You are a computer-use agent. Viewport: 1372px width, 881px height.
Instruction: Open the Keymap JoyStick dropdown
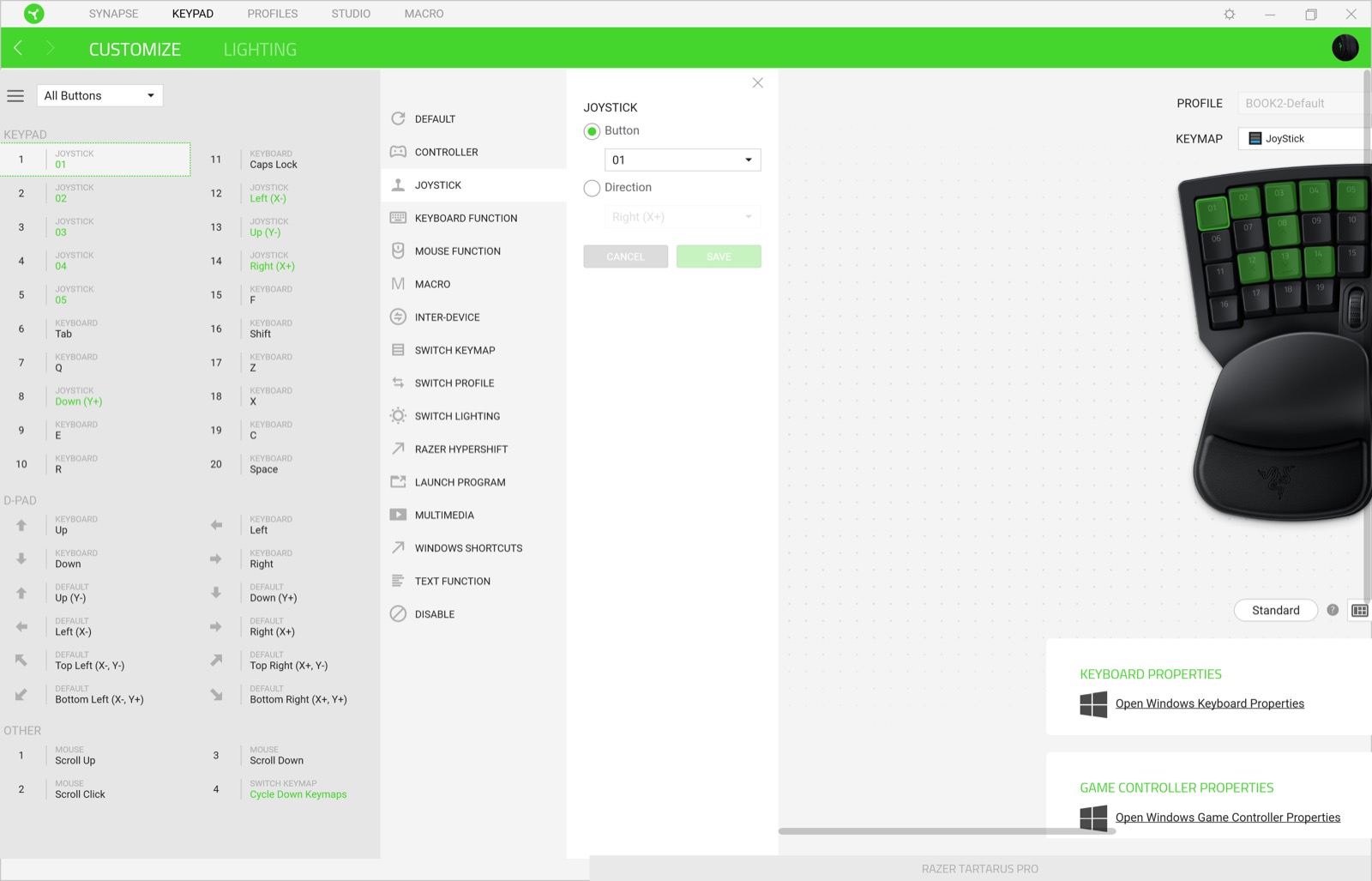1304,138
